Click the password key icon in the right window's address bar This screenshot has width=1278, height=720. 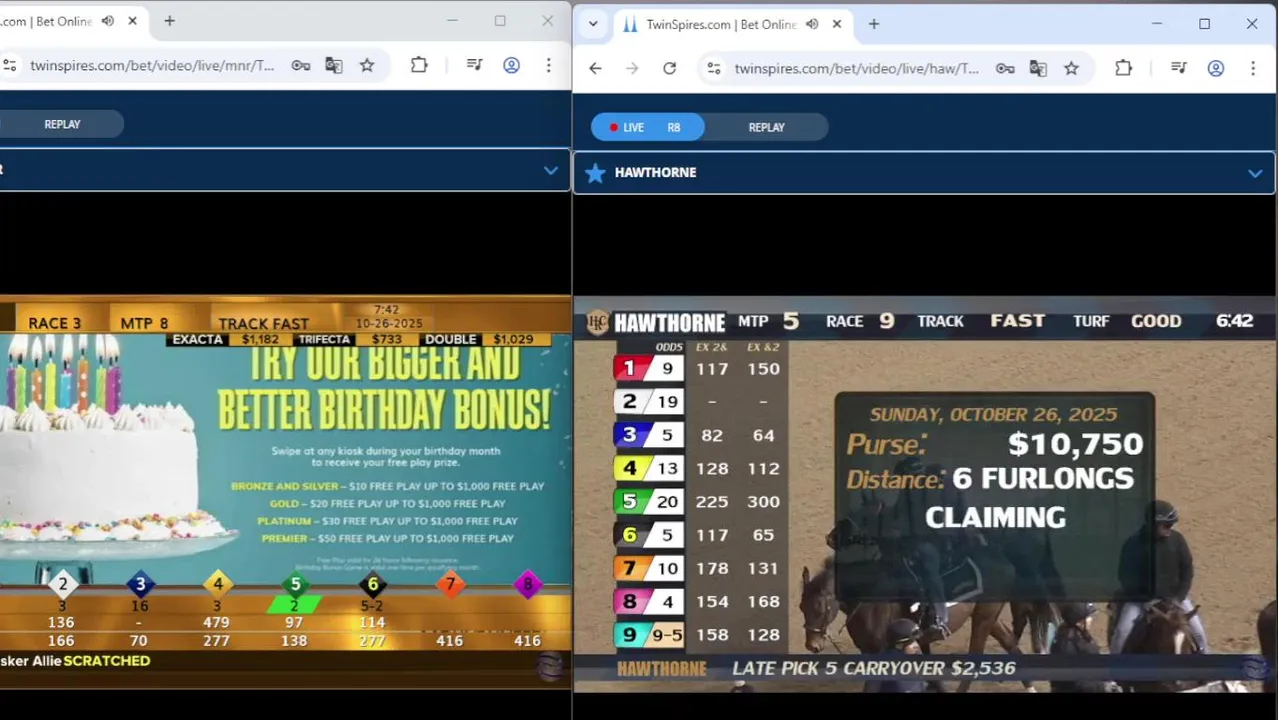(x=1005, y=68)
